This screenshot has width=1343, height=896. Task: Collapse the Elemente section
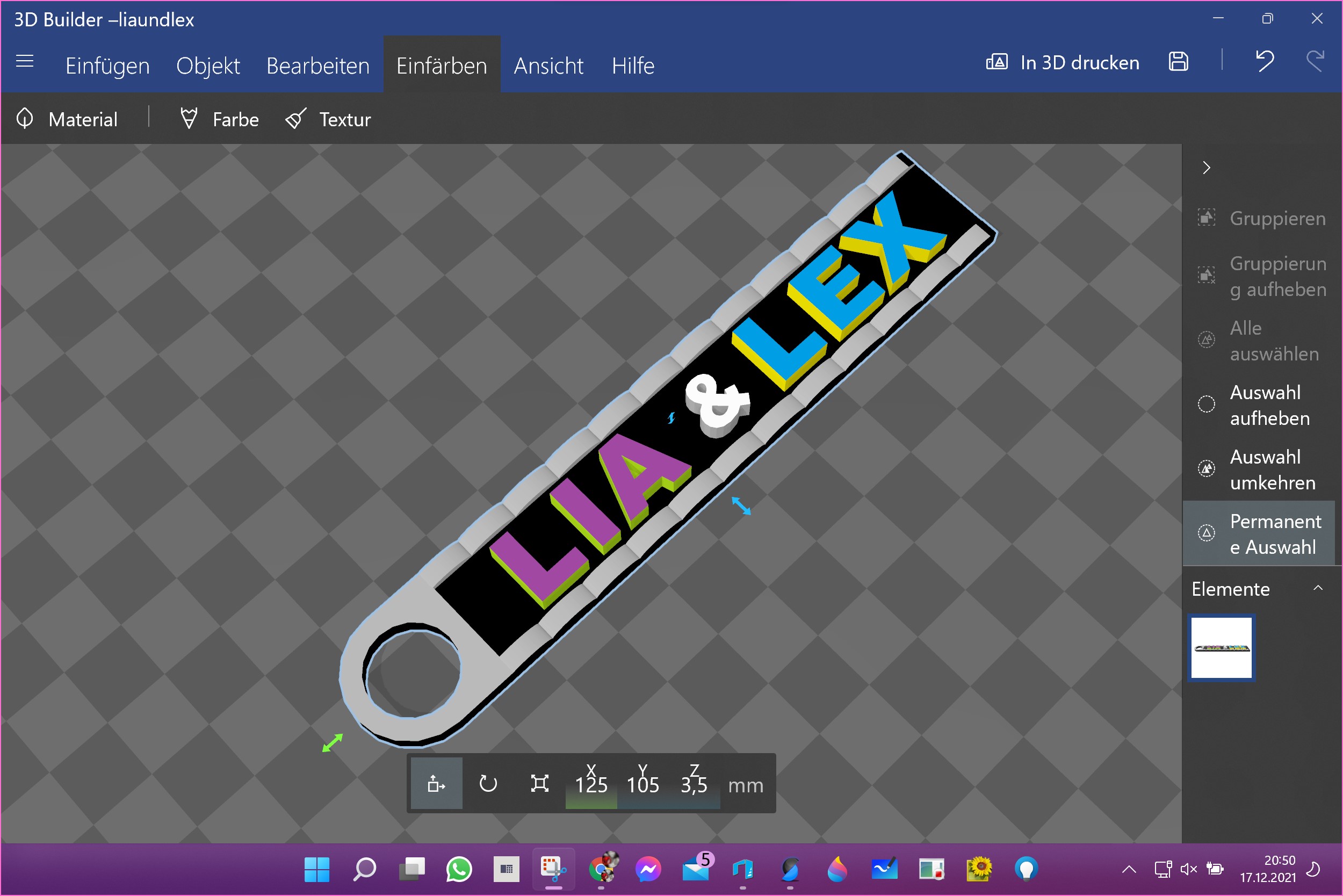point(1318,588)
